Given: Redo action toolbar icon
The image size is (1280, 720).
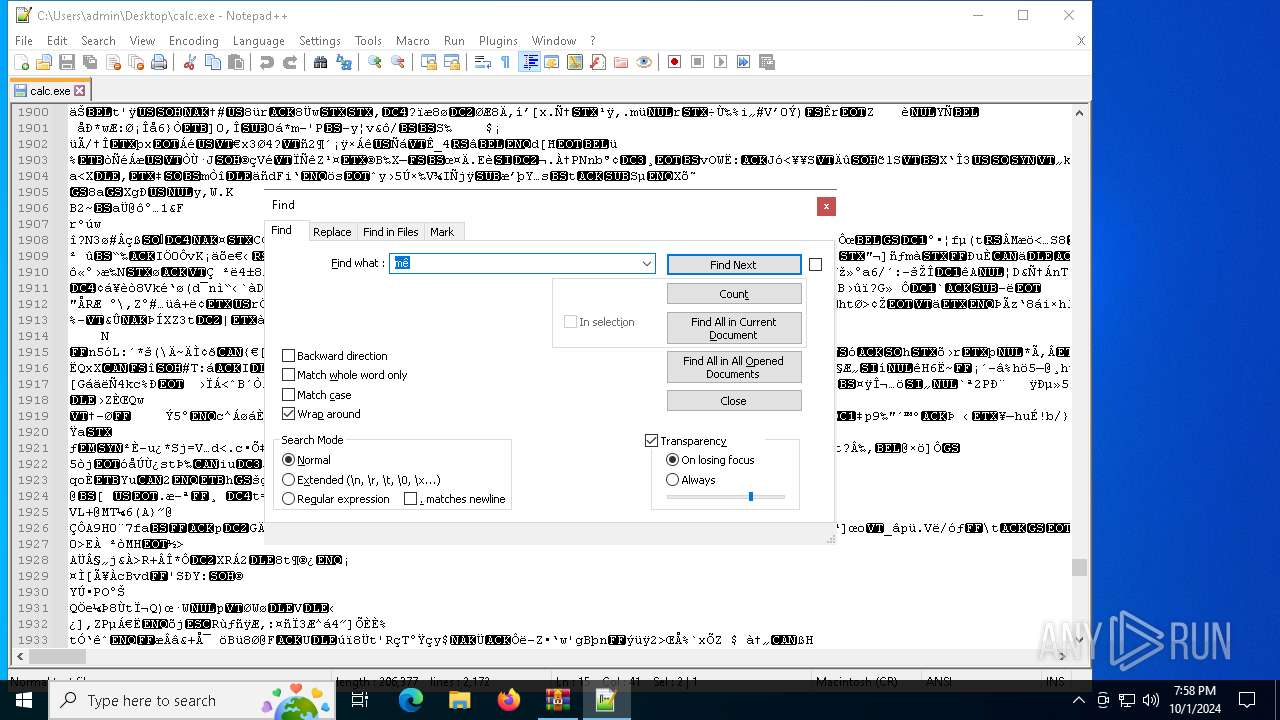Looking at the screenshot, I should tap(289, 62).
